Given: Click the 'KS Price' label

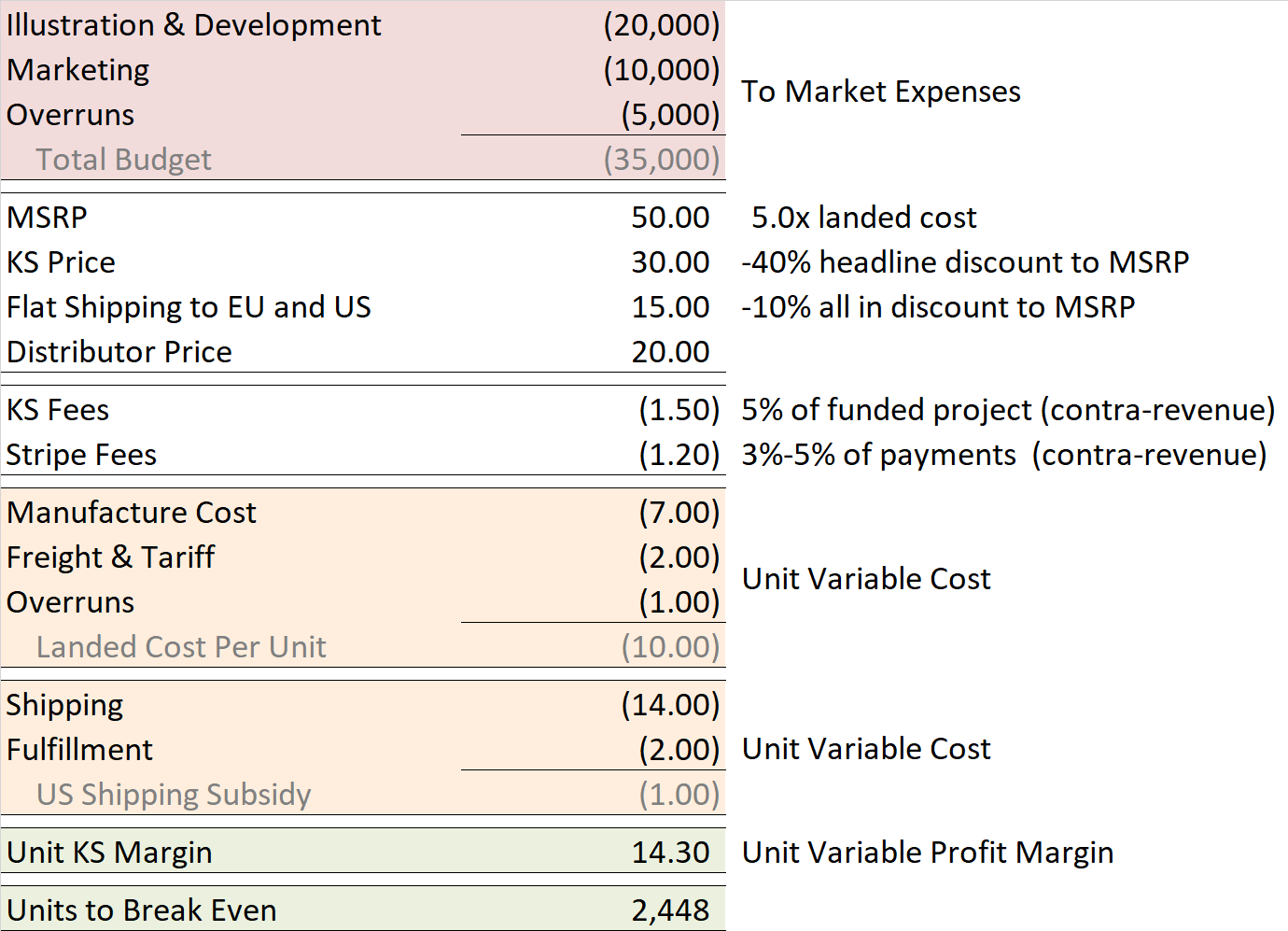Looking at the screenshot, I should pos(61,262).
